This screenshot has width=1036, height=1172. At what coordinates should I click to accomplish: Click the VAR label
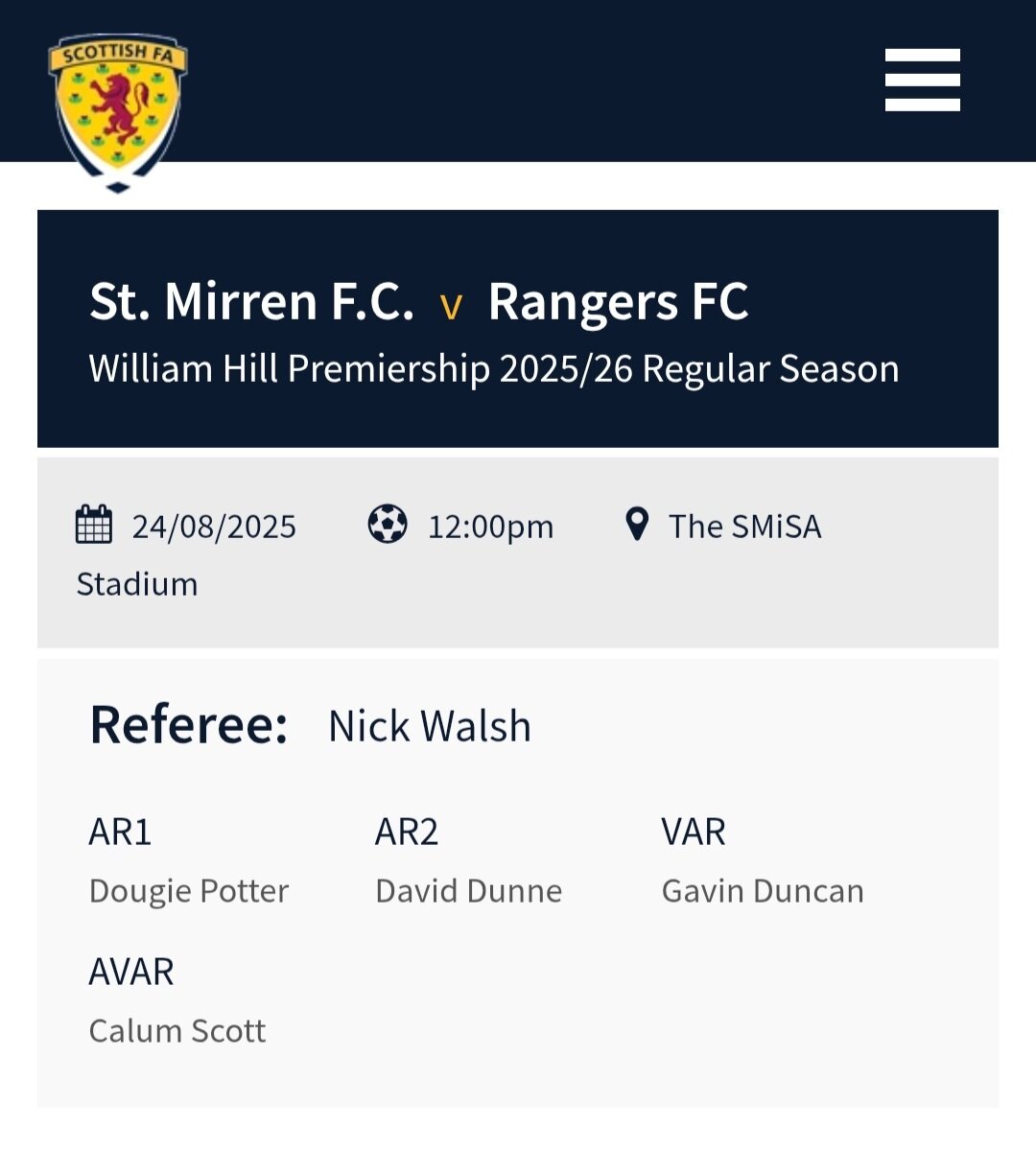[x=693, y=832]
